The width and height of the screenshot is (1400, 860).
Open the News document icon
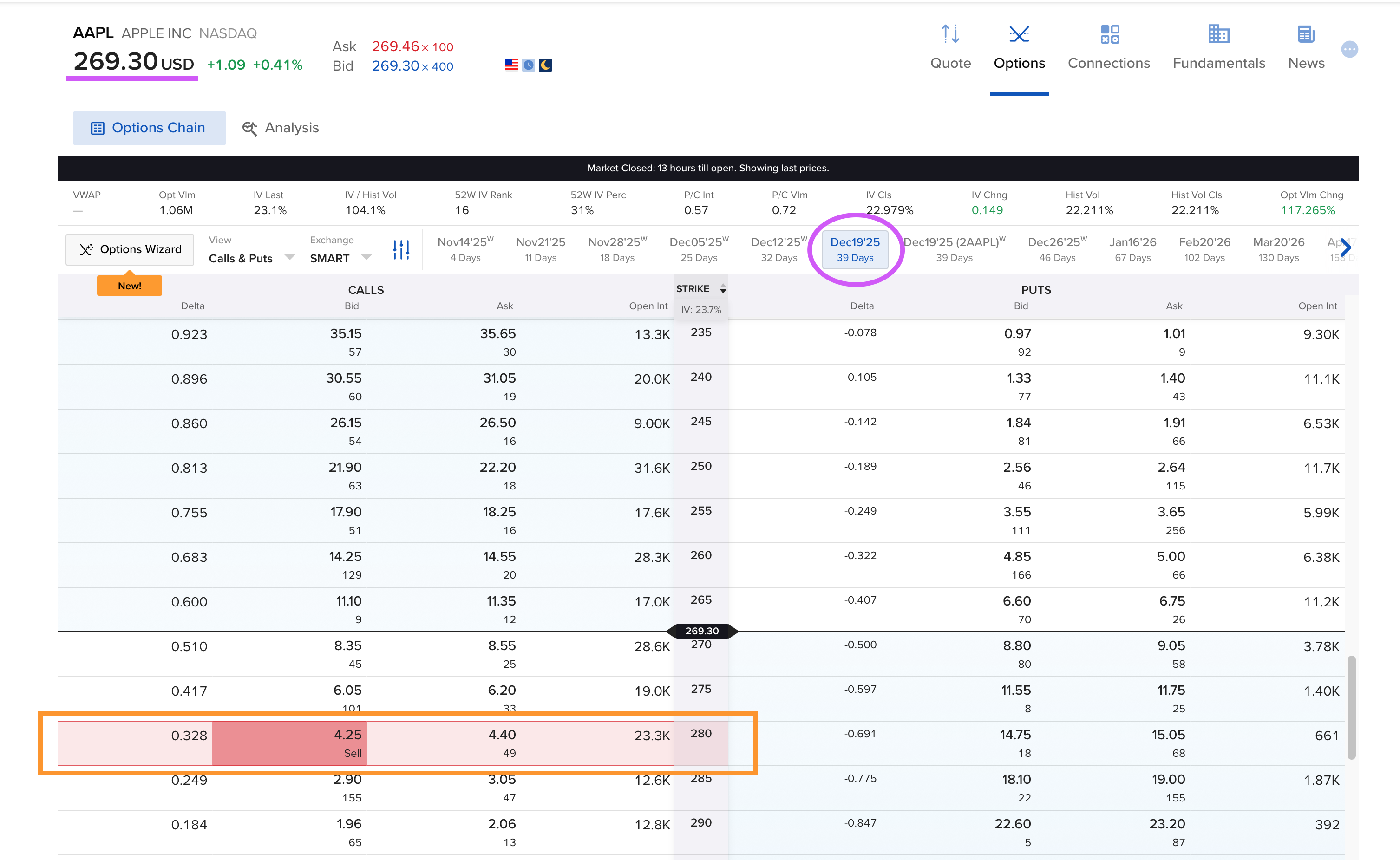point(1306,34)
